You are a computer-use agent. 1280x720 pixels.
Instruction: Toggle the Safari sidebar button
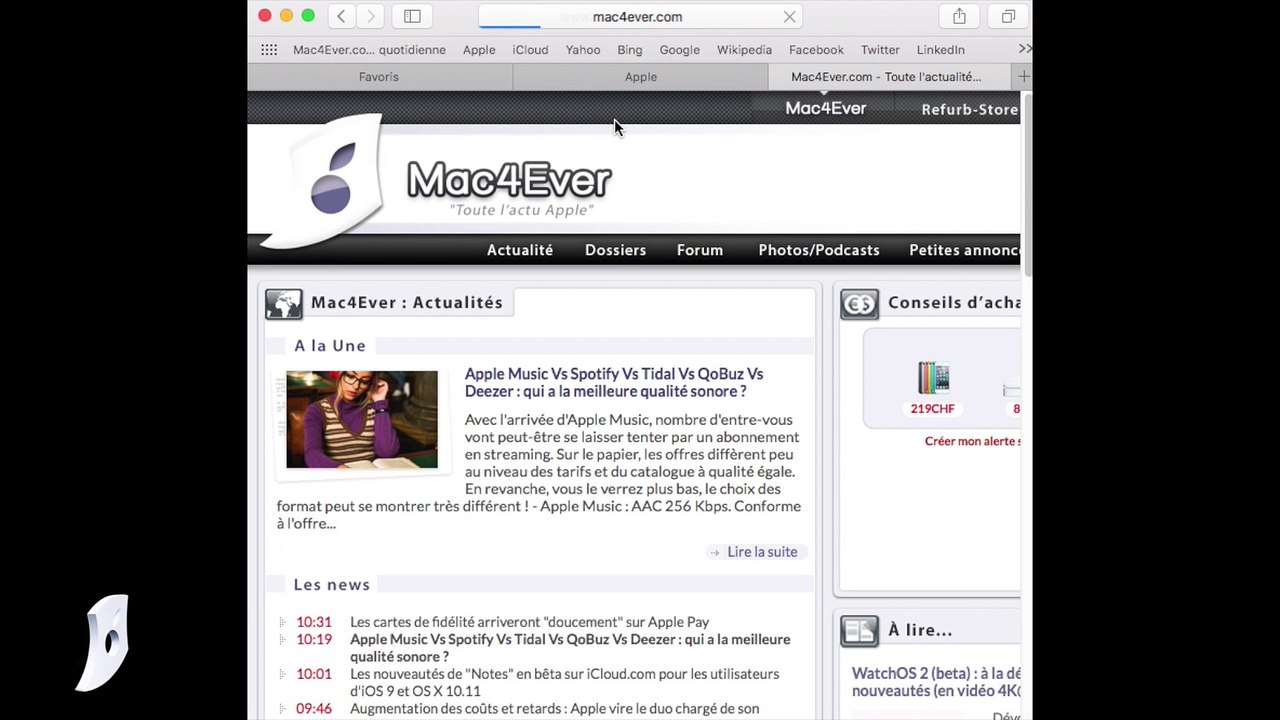[412, 16]
